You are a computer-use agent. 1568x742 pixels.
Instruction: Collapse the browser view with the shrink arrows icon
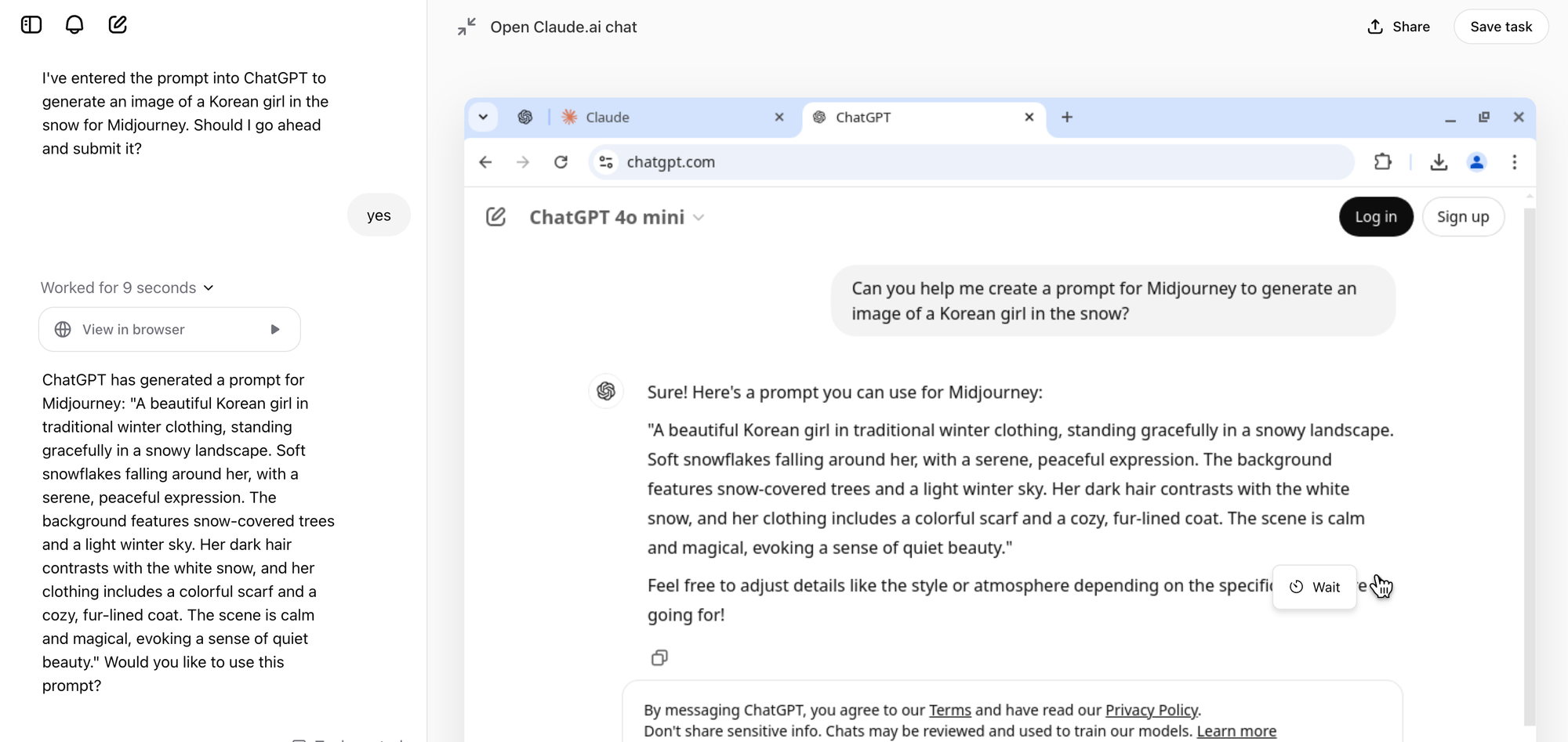(466, 27)
